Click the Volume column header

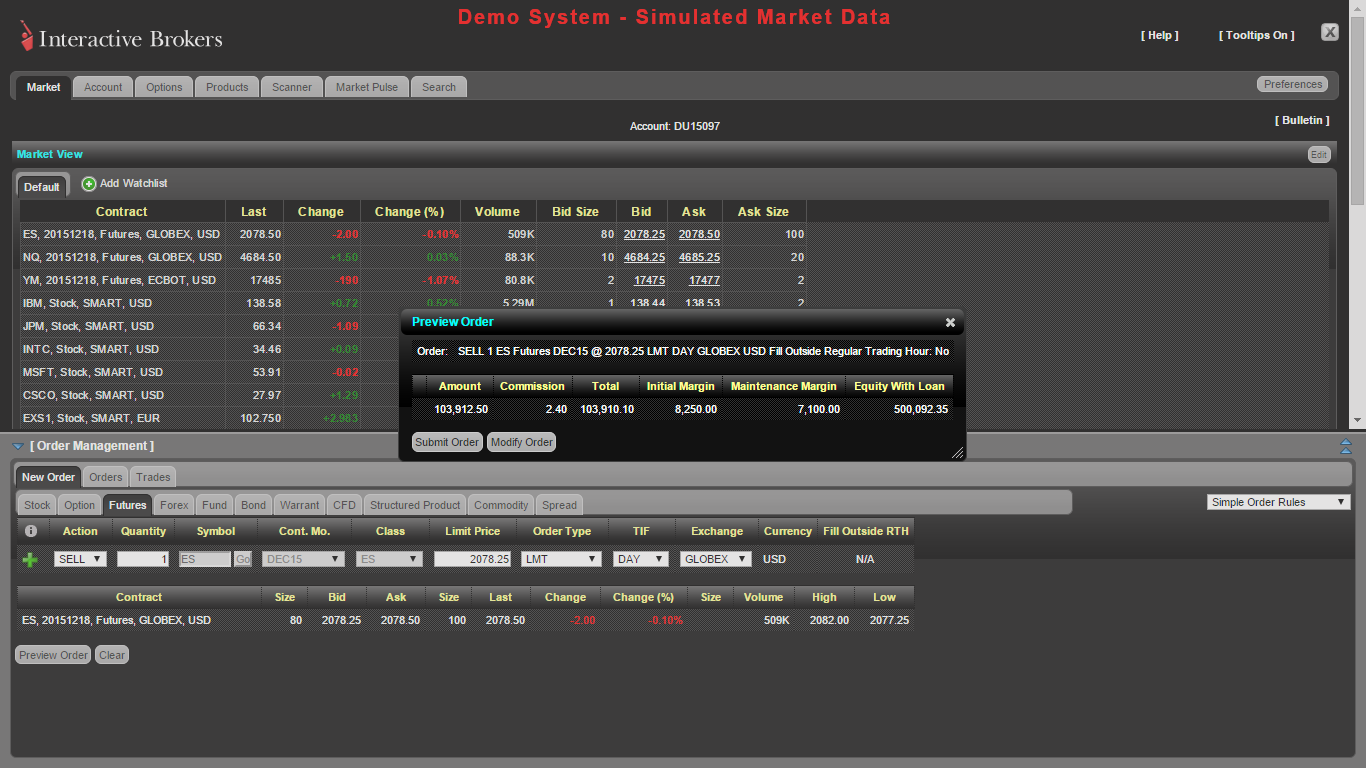[497, 211]
